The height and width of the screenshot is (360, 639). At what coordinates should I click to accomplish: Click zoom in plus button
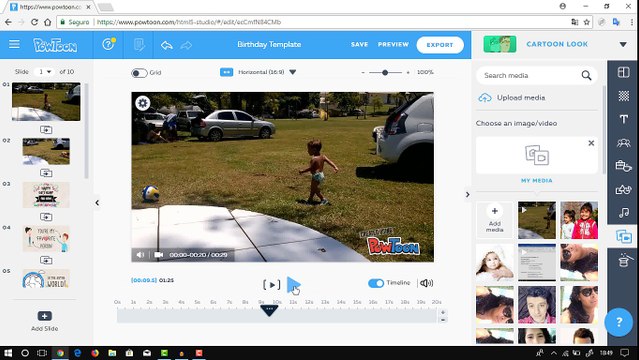point(408,73)
